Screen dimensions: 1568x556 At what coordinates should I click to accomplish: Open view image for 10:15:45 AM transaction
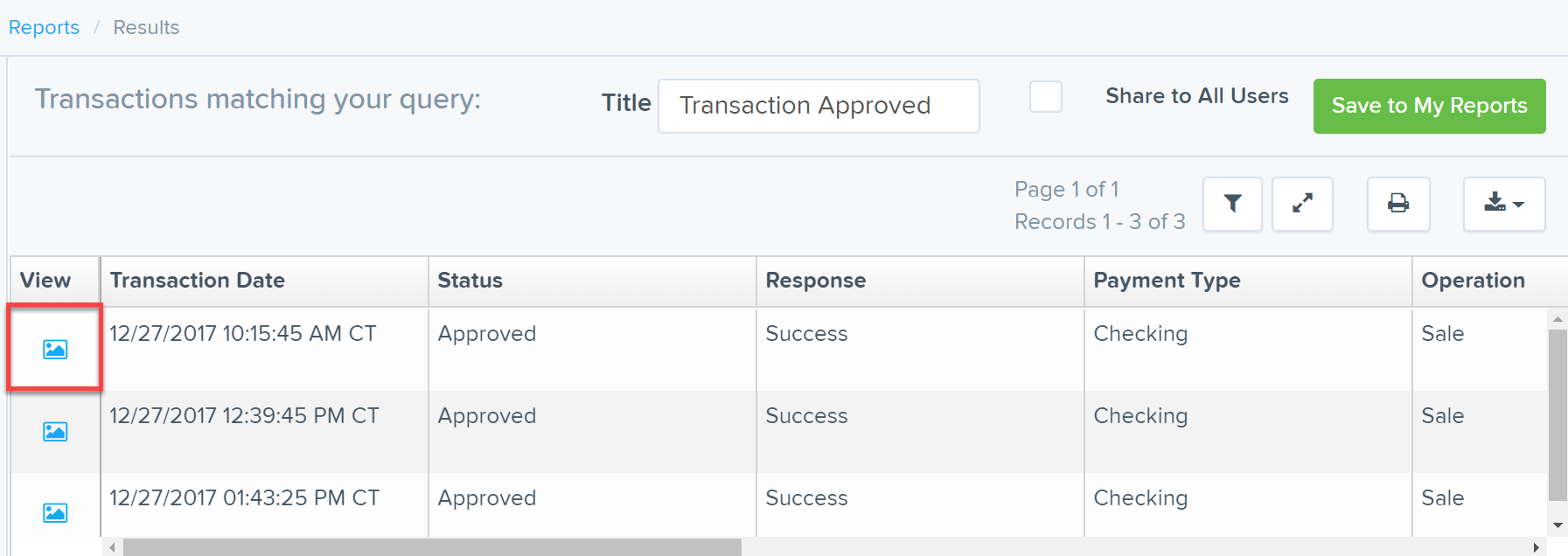coord(55,350)
